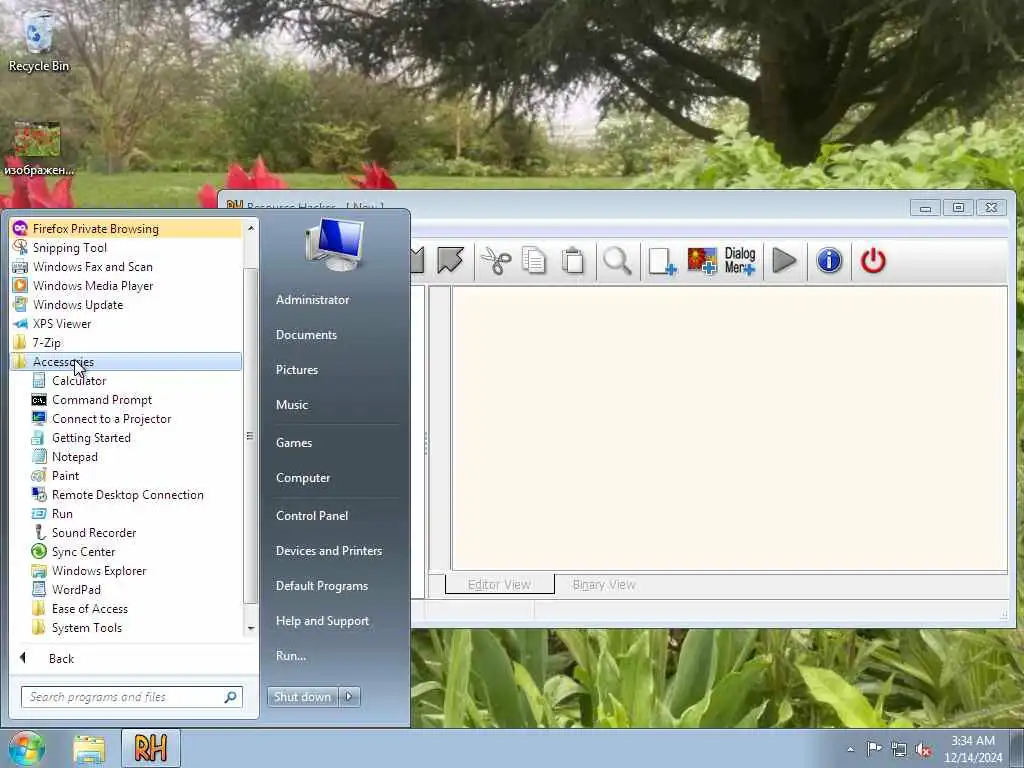Click the red power Exit icon

click(873, 261)
